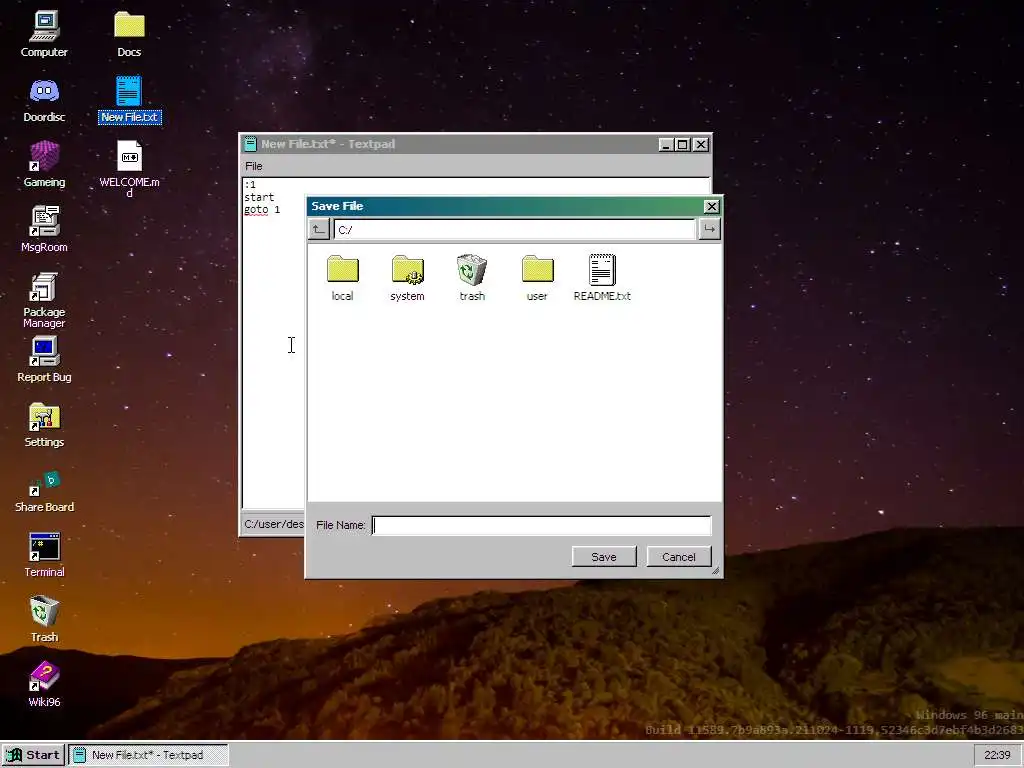Open Package Manager from the desktop
This screenshot has width=1024, height=768.
click(44, 300)
